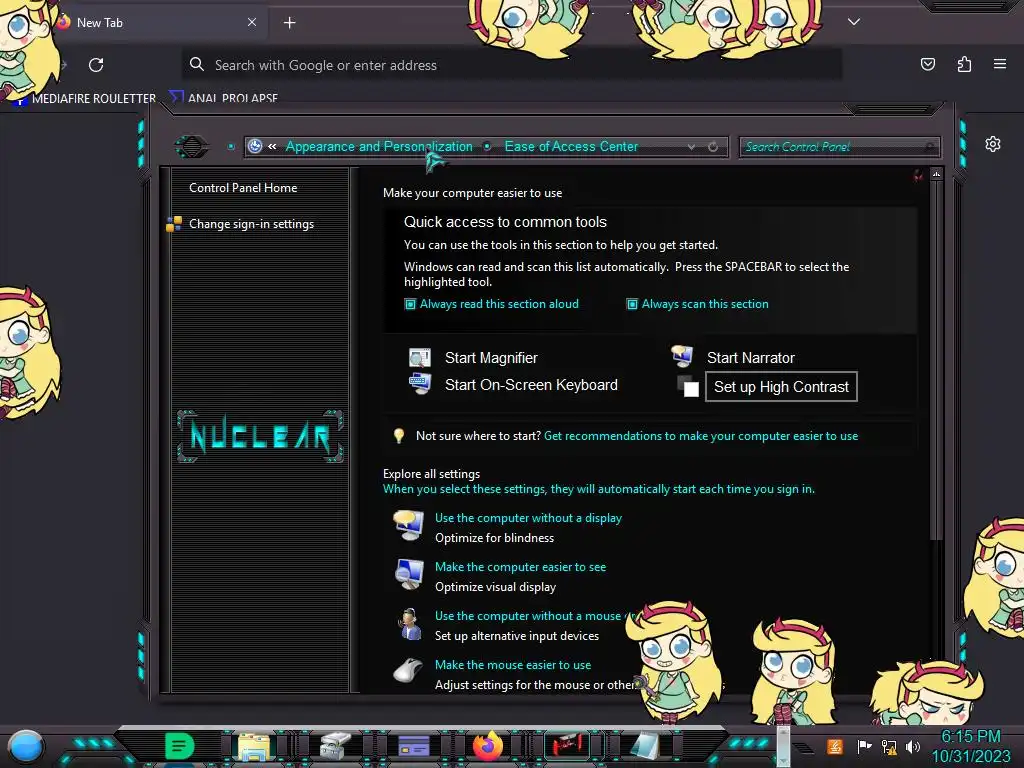Open Control Panel Home link
Image resolution: width=1024 pixels, height=768 pixels.
click(243, 187)
